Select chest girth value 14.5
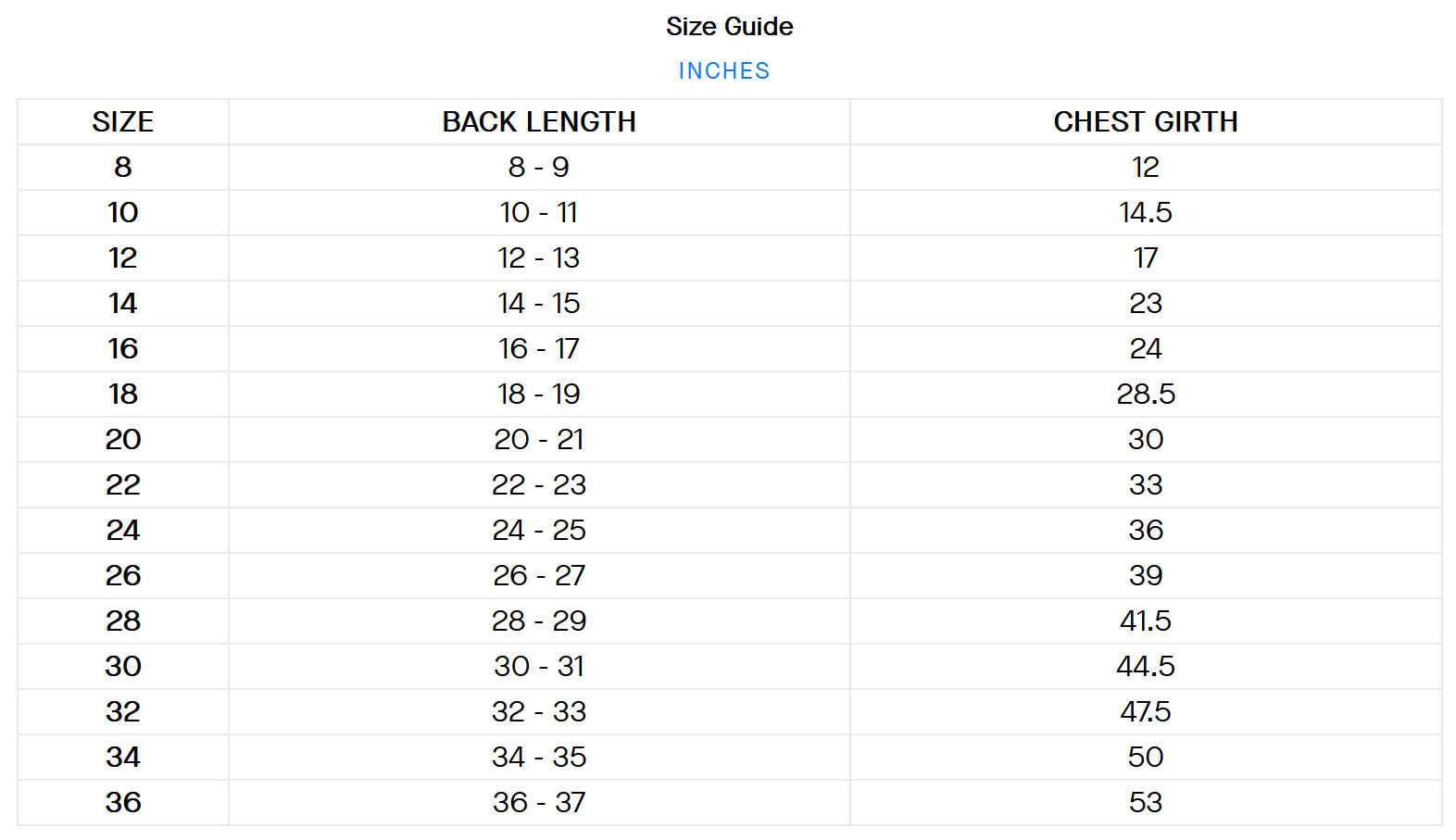1456x840 pixels. click(x=1146, y=213)
